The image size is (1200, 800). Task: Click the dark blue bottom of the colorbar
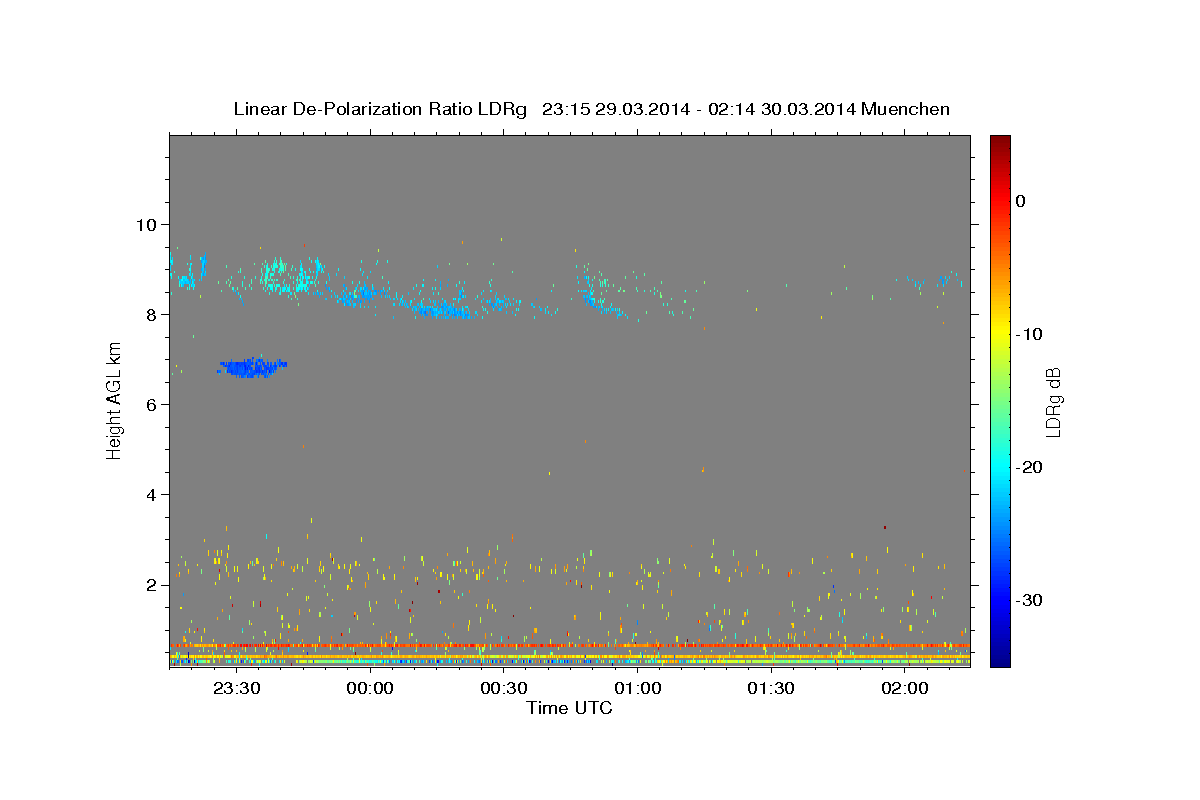coord(999,658)
